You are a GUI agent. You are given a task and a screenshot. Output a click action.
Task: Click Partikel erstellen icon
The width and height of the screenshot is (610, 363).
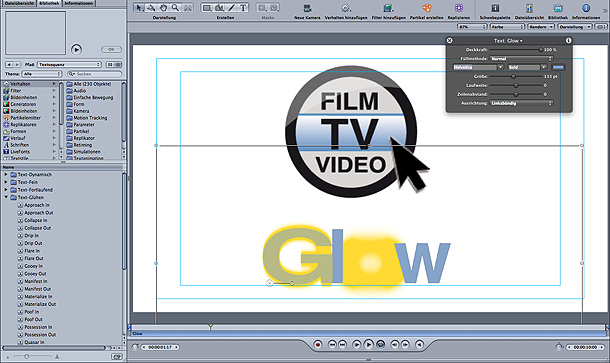click(x=426, y=8)
